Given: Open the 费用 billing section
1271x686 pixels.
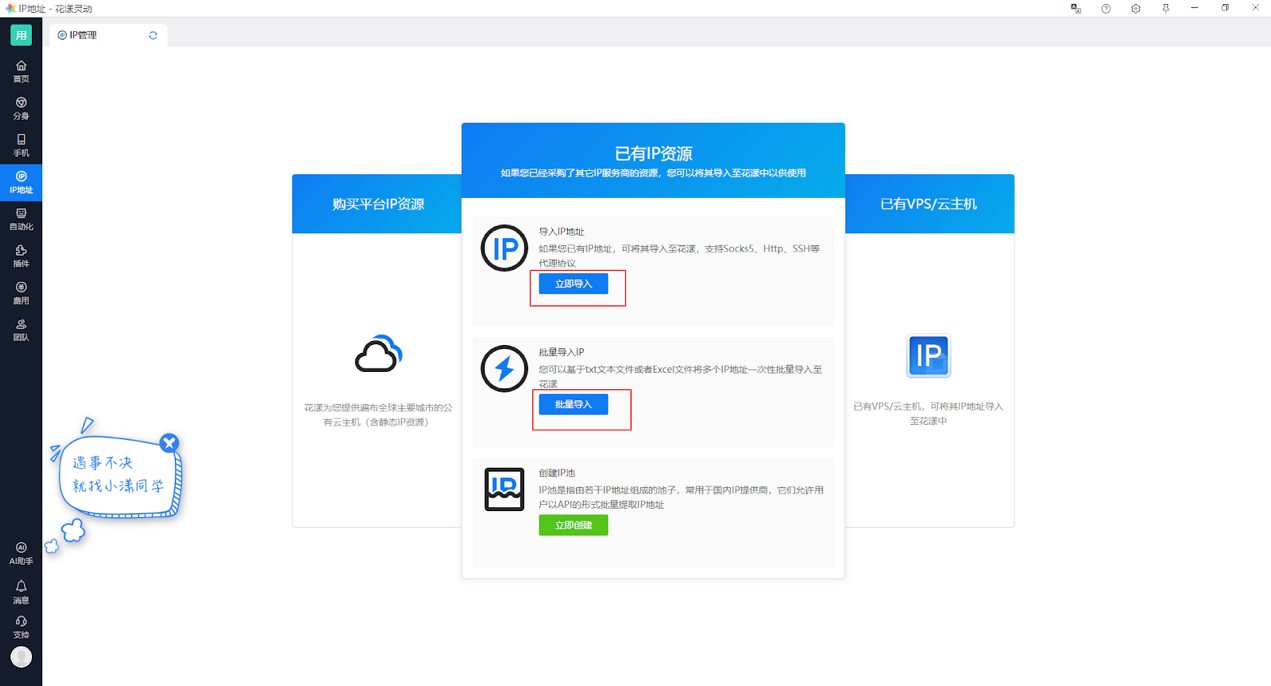Looking at the screenshot, I should 21,293.
